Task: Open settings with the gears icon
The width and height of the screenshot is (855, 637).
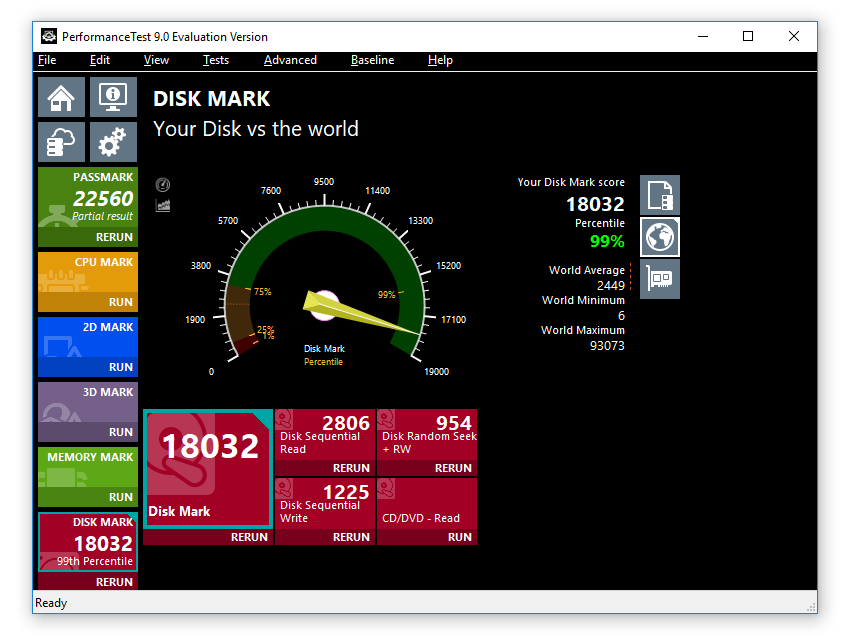Action: pyautogui.click(x=113, y=142)
